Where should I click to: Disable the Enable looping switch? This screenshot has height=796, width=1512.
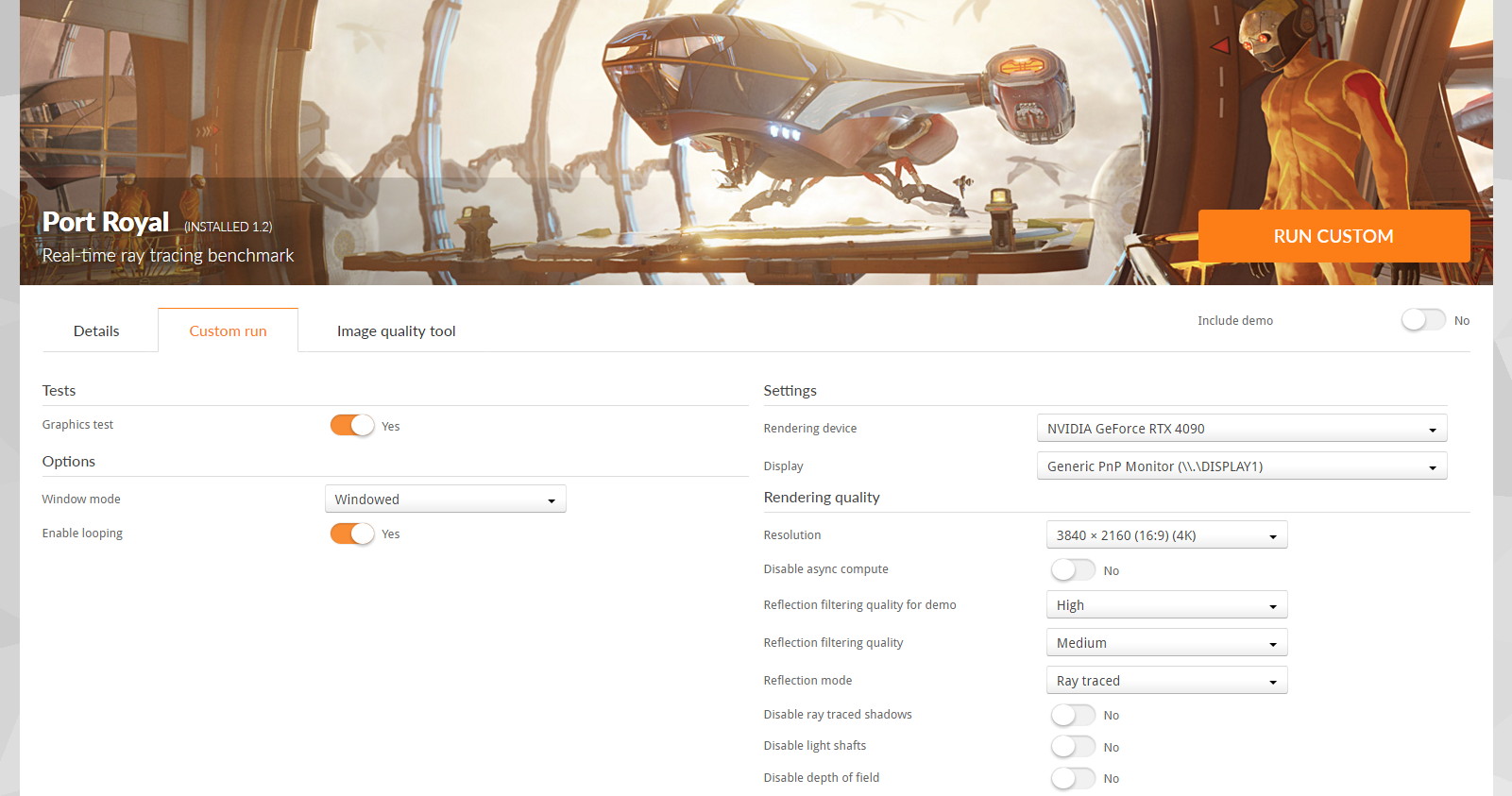click(x=352, y=533)
